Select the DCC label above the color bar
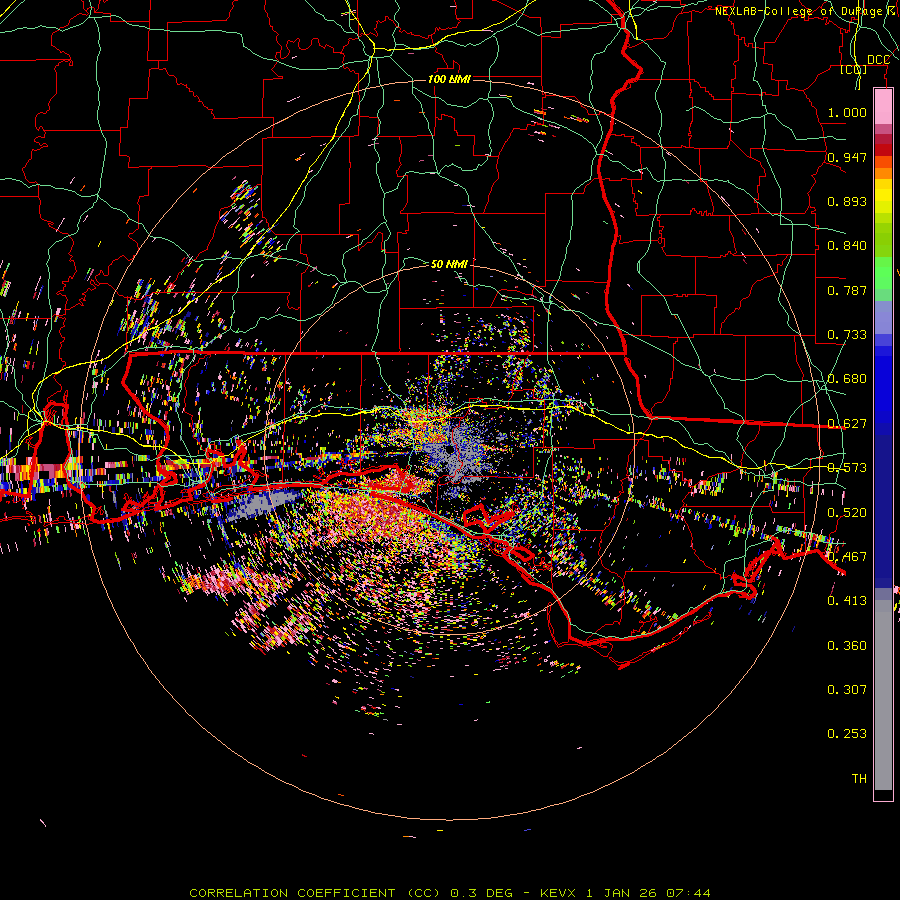The width and height of the screenshot is (900, 900). click(878, 60)
